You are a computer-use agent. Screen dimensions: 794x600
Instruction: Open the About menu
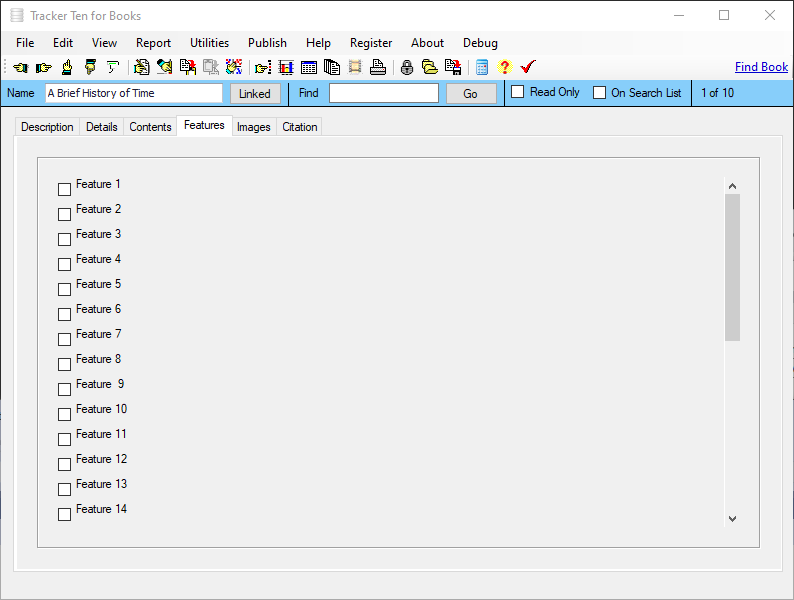click(x=427, y=43)
